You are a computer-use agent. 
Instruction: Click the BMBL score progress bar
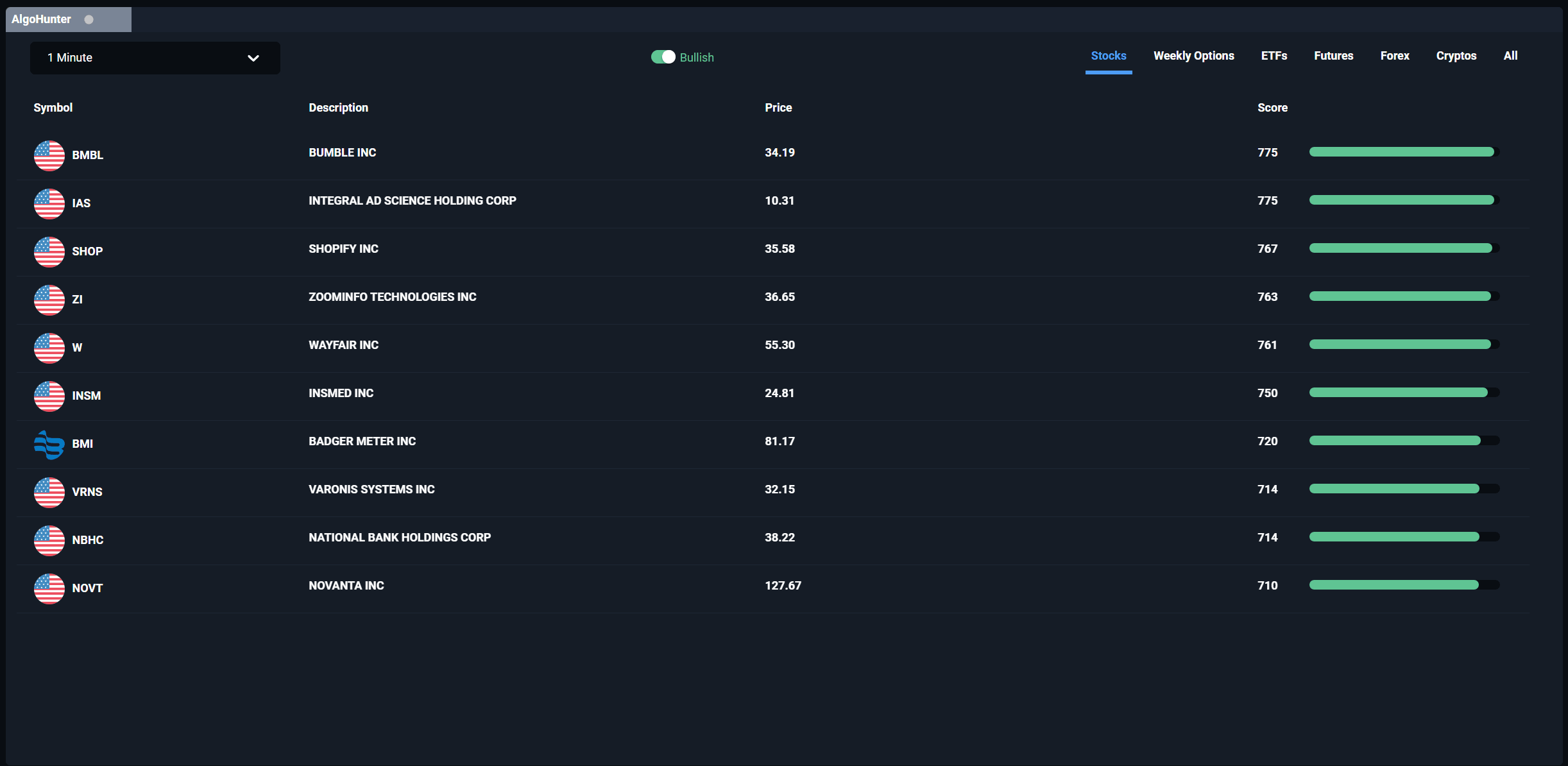(x=1404, y=152)
